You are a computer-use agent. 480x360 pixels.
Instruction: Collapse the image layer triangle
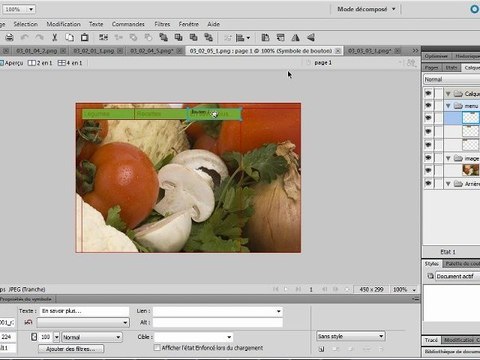pos(448,158)
